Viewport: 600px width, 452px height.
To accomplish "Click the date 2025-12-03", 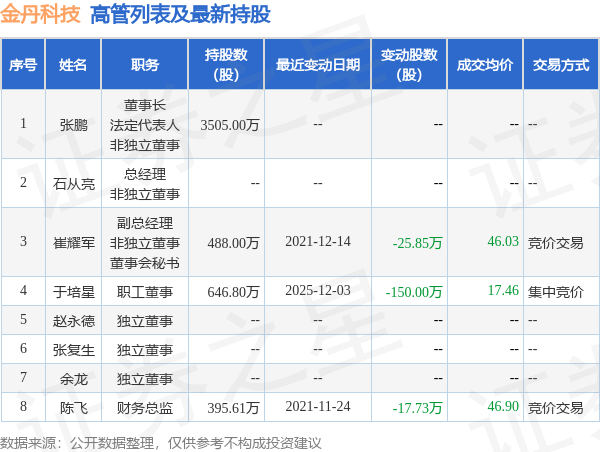I will (x=318, y=290).
